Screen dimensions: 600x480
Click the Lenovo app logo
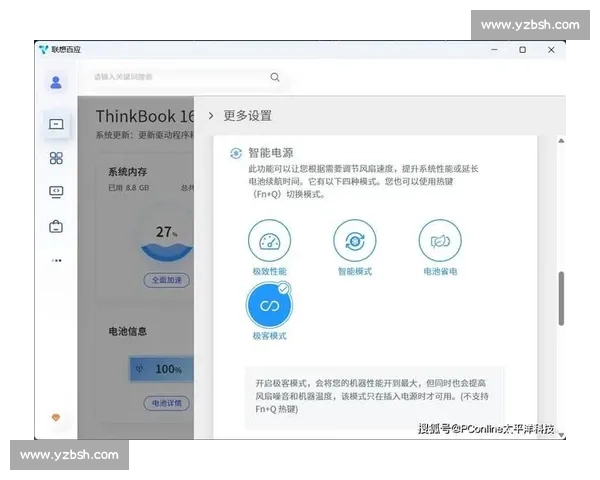pyautogui.click(x=44, y=49)
